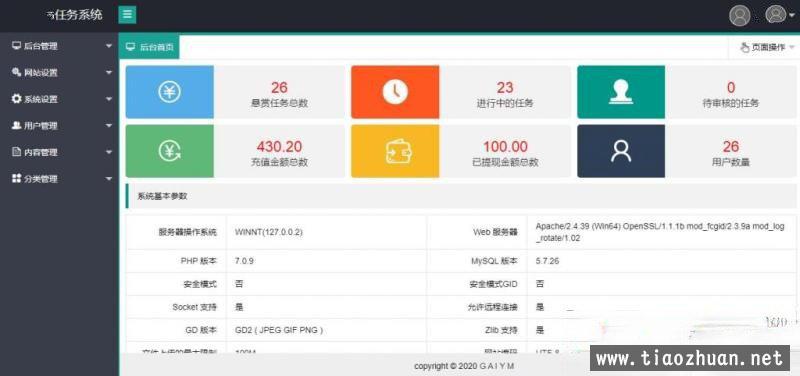Expand the 用户管理 sidebar menu arrow
800x376 pixels.
(x=108, y=126)
